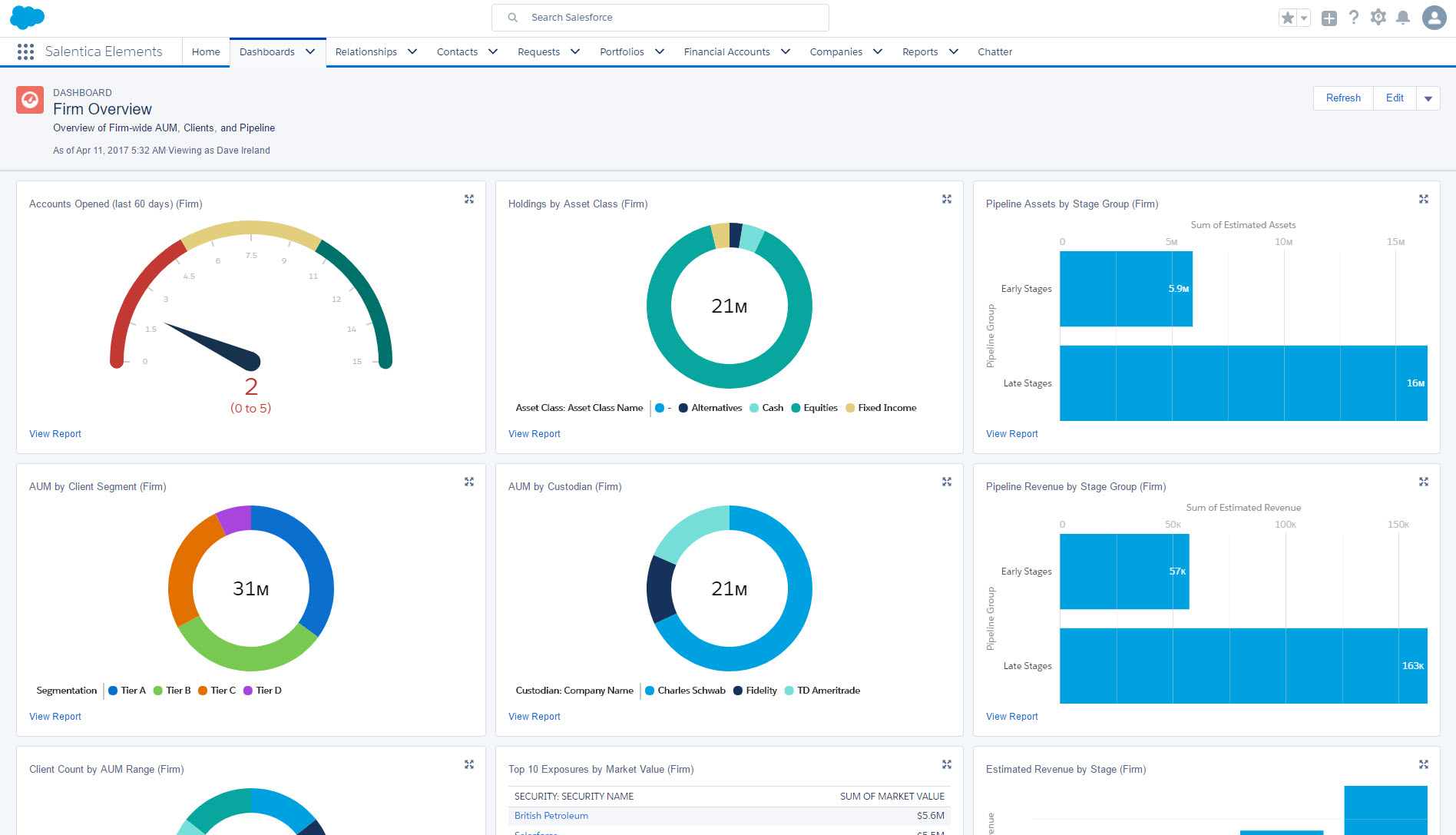This screenshot has width=1456, height=835.
Task: Open dropdown arrow next to Edit button
Action: 1428,98
